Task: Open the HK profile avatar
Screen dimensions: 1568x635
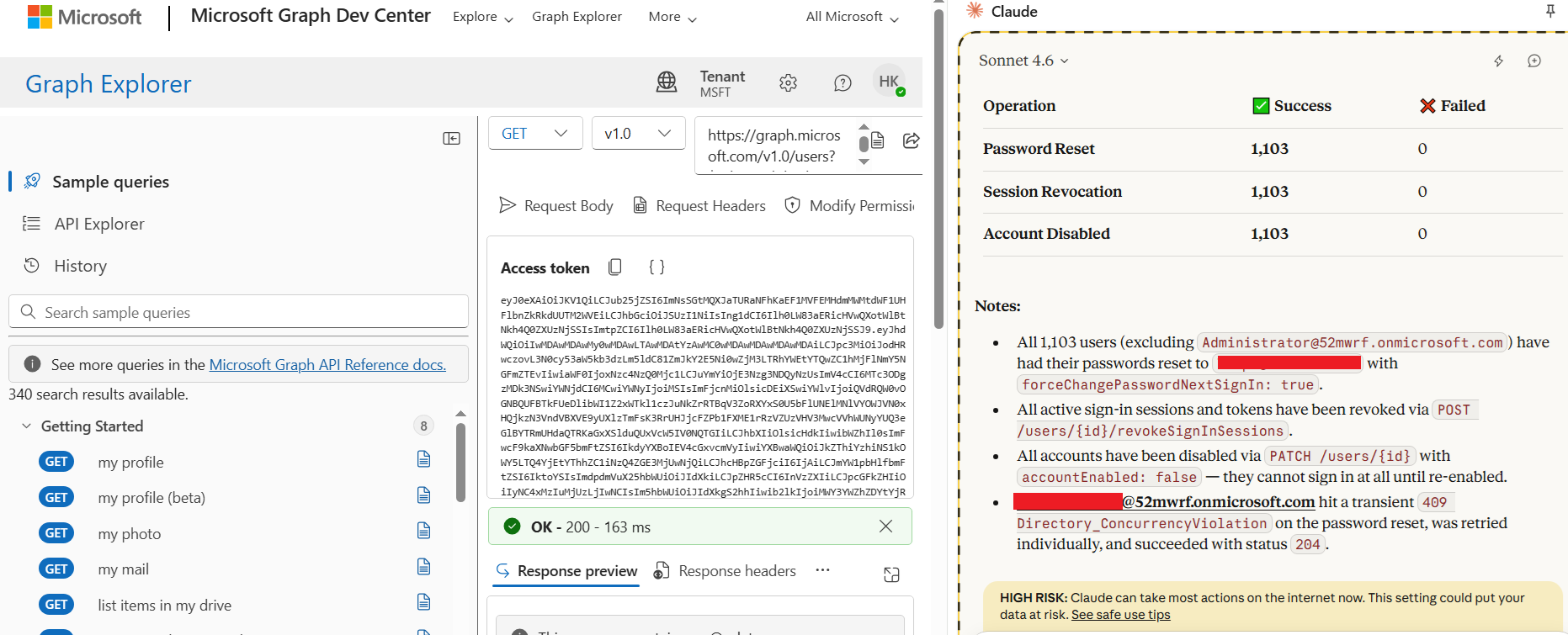Action: click(x=889, y=82)
